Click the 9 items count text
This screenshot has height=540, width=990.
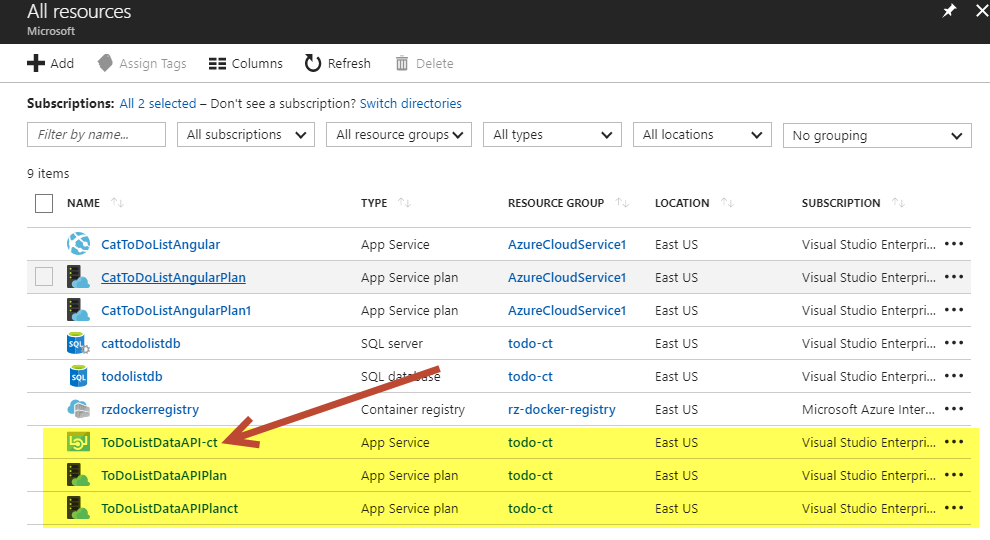coord(48,174)
